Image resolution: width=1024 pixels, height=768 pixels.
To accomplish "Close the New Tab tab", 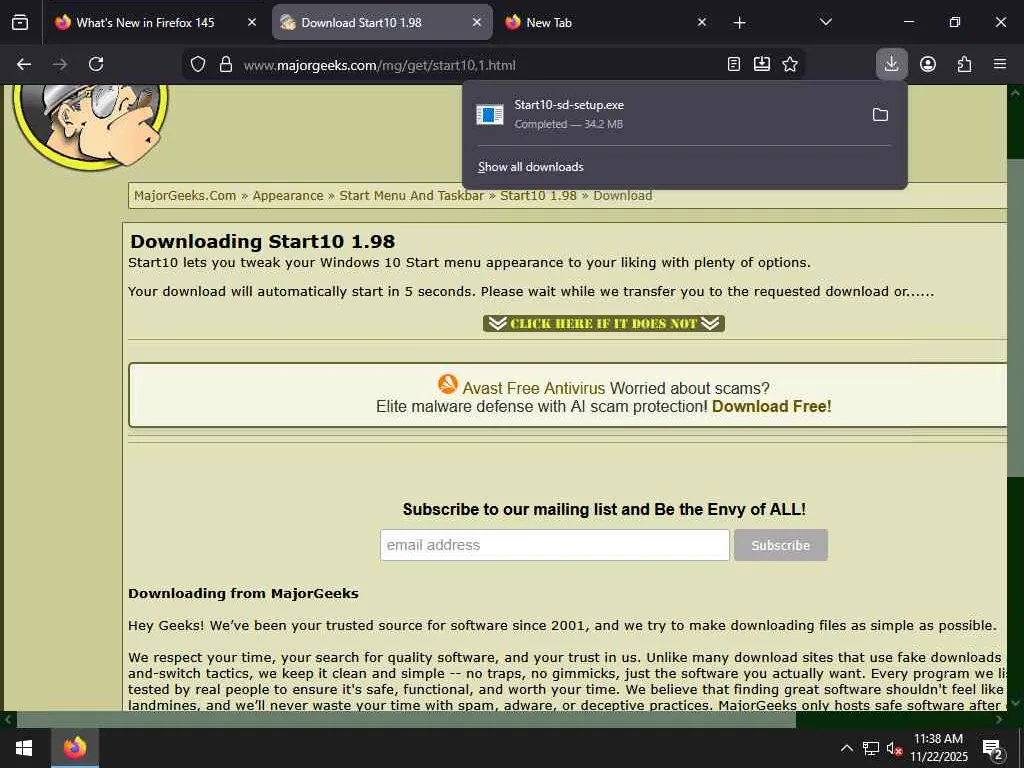I will coord(702,22).
